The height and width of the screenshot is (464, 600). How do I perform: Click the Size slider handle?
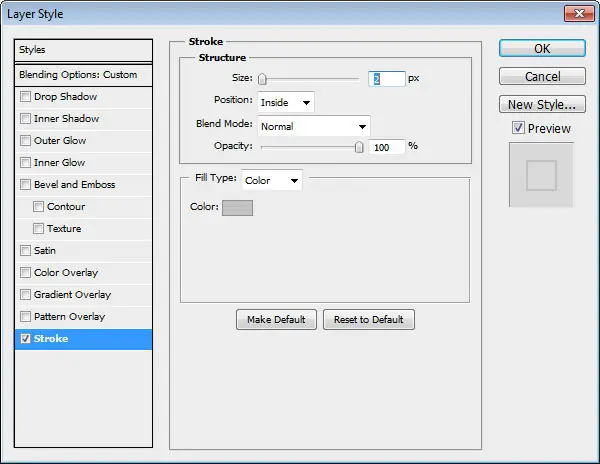click(x=262, y=79)
